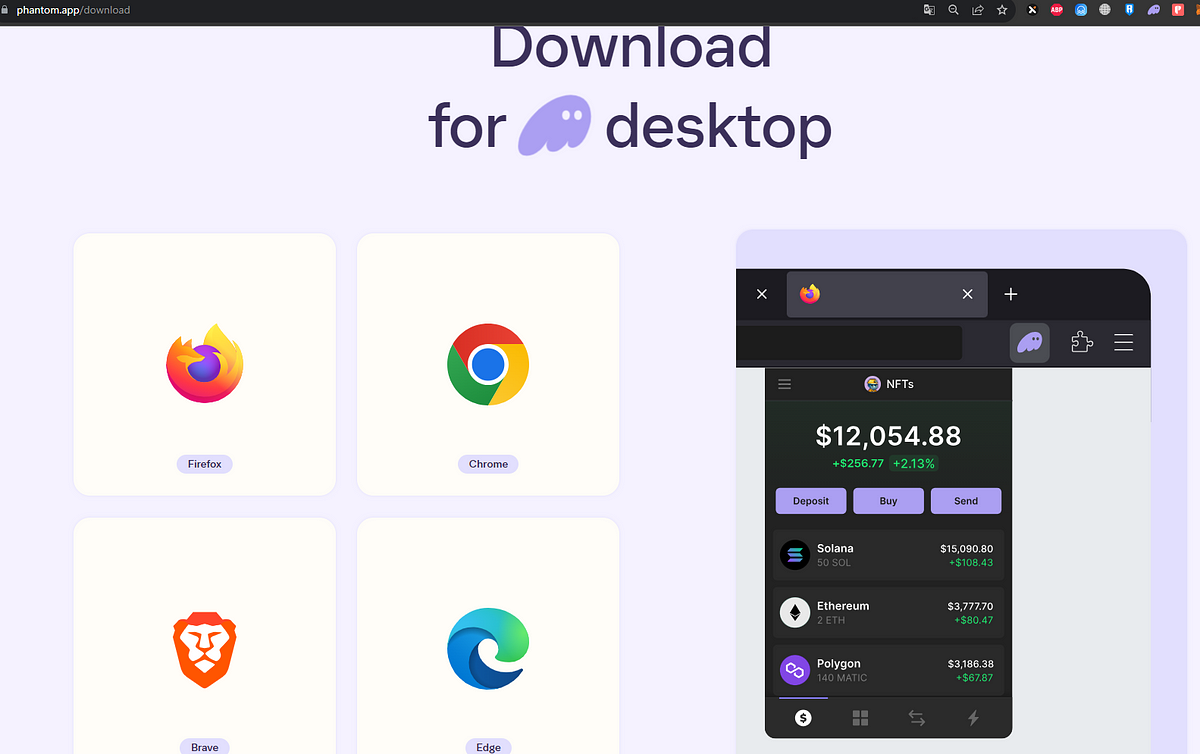This screenshot has height=754, width=1200.
Task: Click the puzzle-piece extensions icon in mockup
Action: (x=1081, y=343)
